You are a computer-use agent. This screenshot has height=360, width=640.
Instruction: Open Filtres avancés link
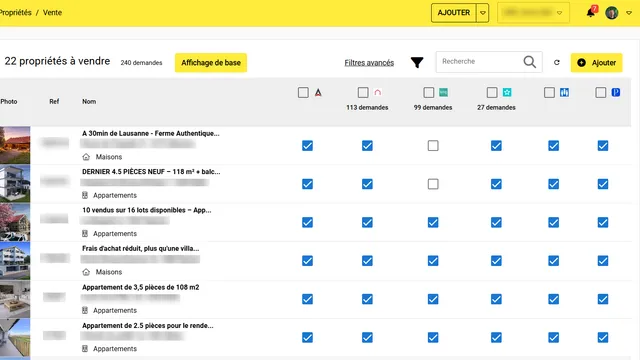369,62
